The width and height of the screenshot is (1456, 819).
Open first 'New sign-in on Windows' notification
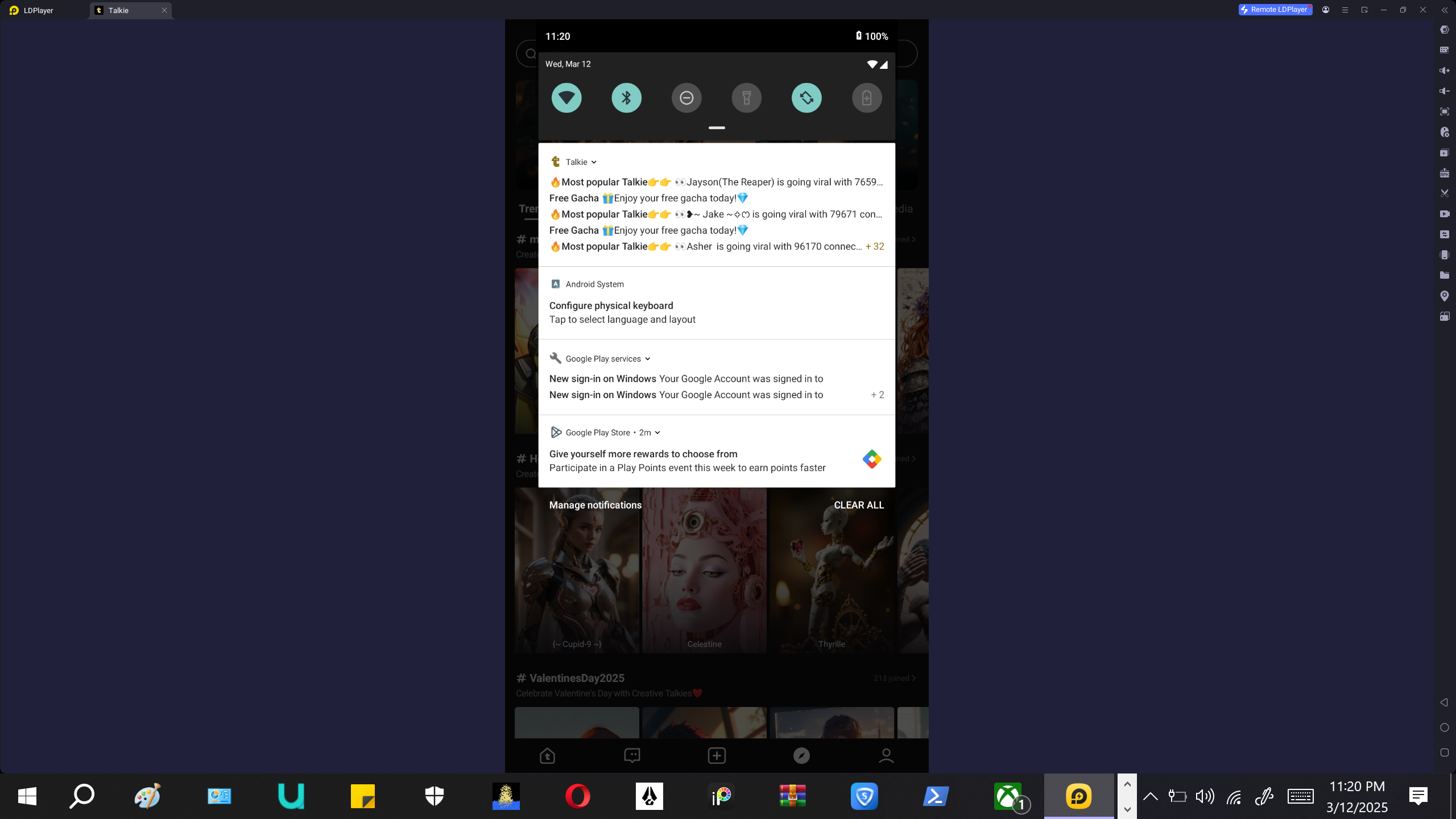pyautogui.click(x=686, y=379)
